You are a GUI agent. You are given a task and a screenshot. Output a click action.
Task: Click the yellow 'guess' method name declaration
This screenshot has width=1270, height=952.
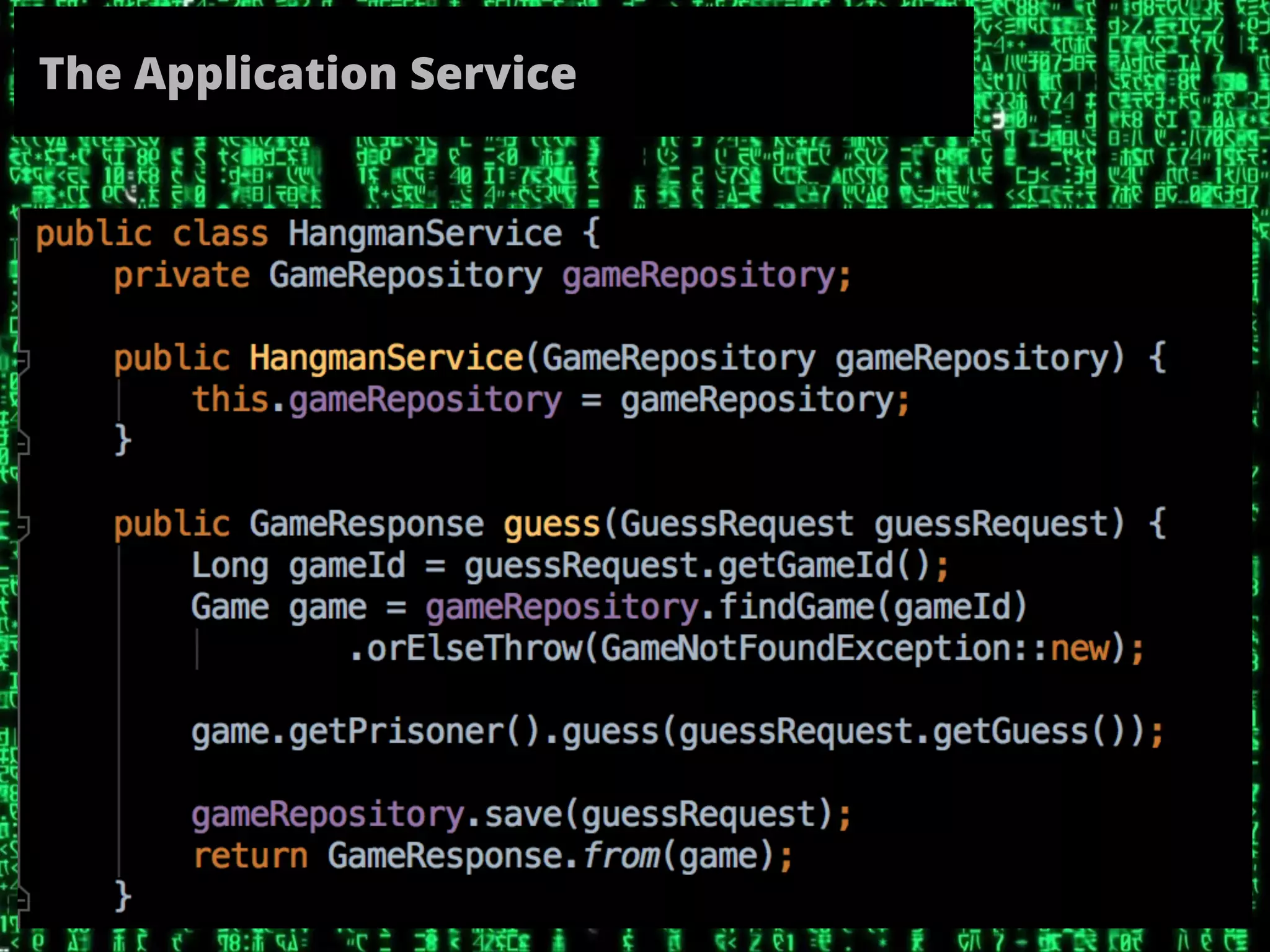pos(552,525)
